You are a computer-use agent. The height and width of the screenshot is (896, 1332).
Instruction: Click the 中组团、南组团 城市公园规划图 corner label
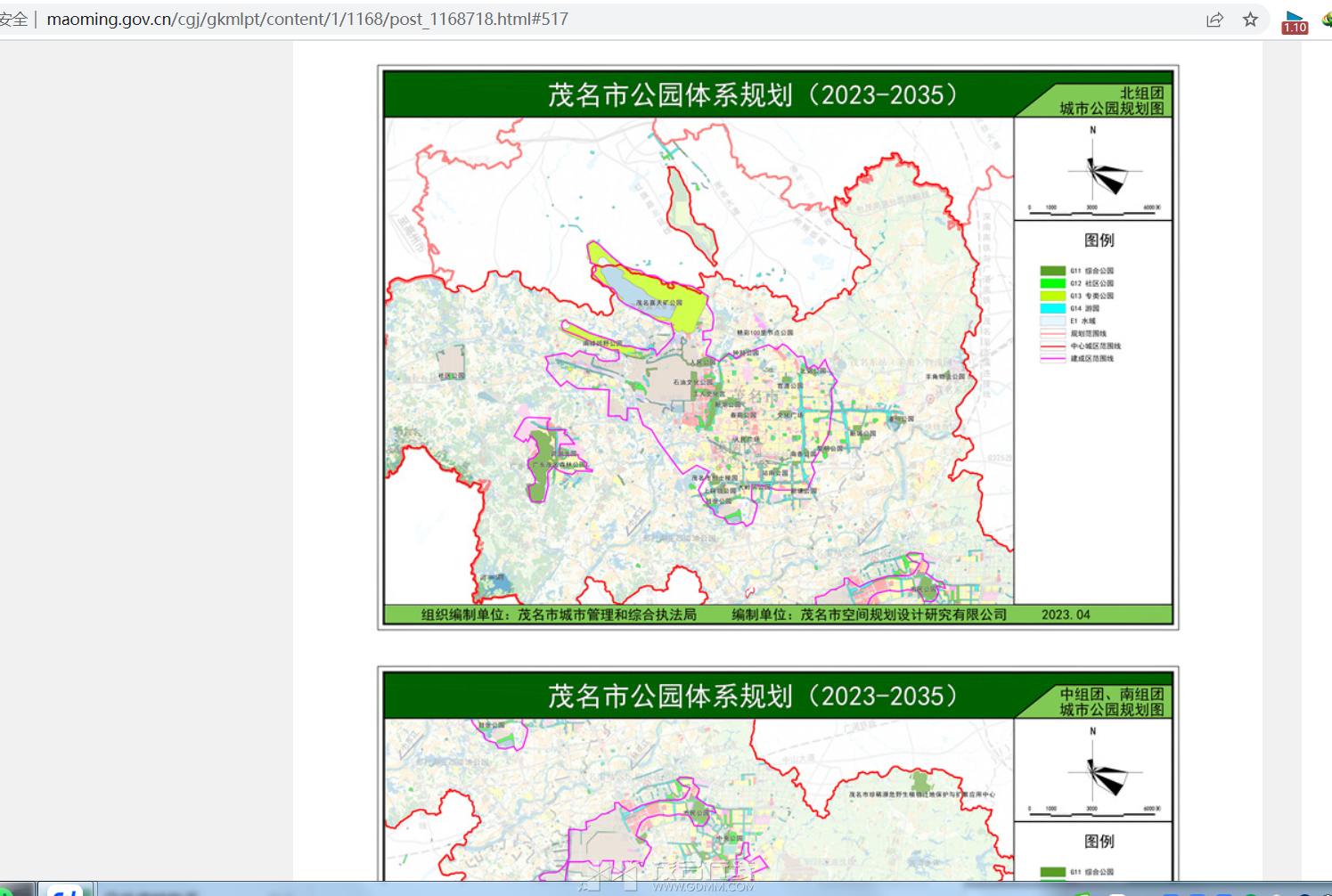pyautogui.click(x=1111, y=702)
